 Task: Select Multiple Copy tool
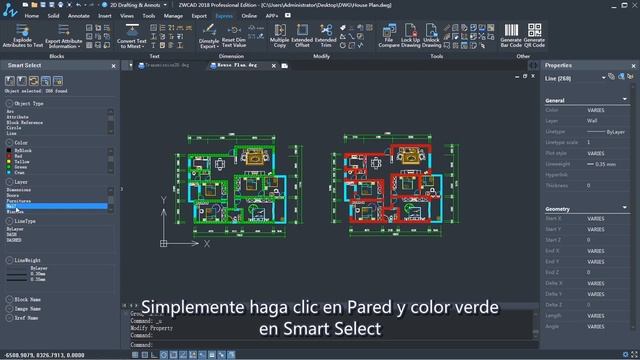click(x=280, y=36)
